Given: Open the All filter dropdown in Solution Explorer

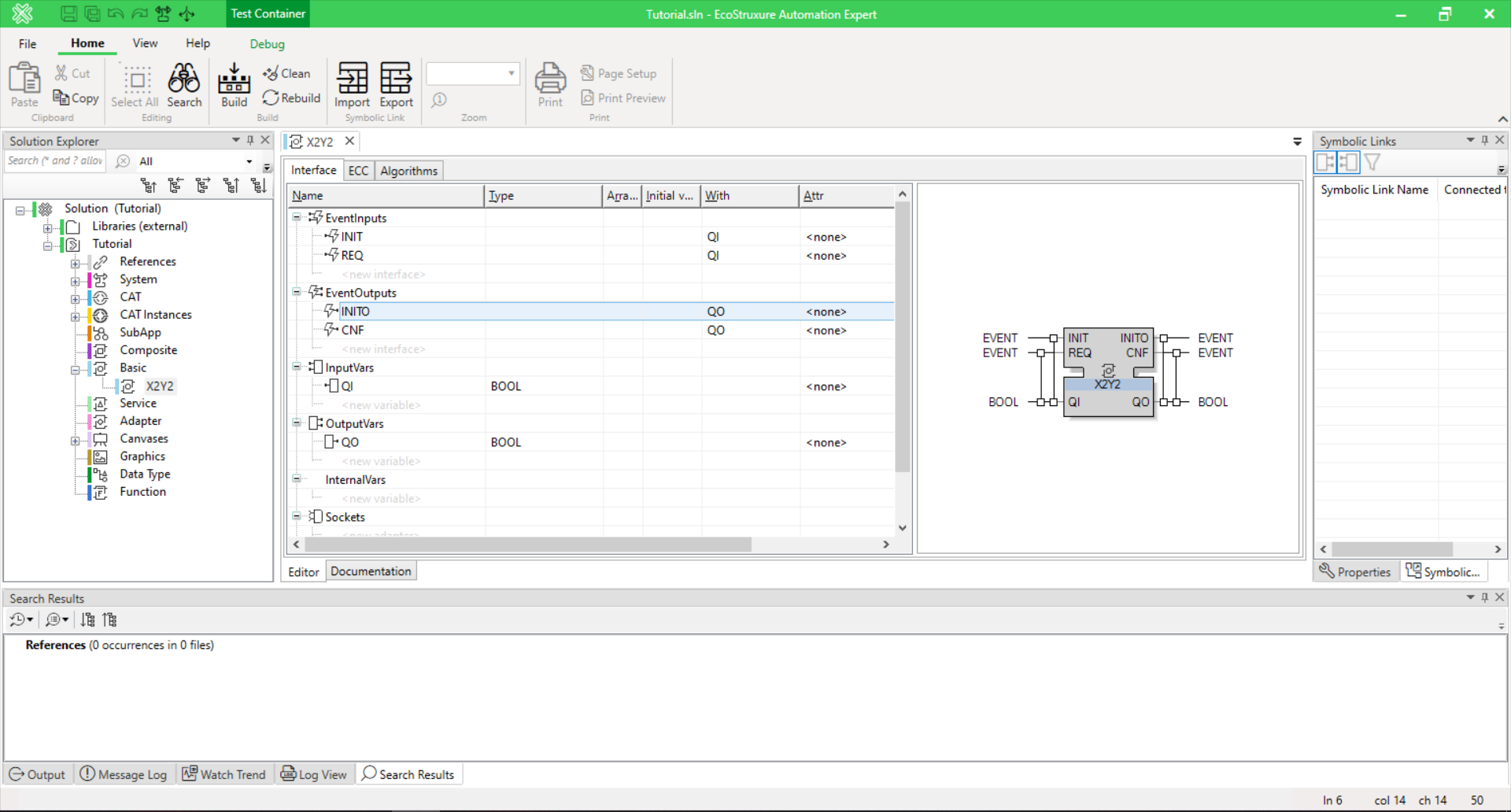Looking at the screenshot, I should [x=249, y=161].
